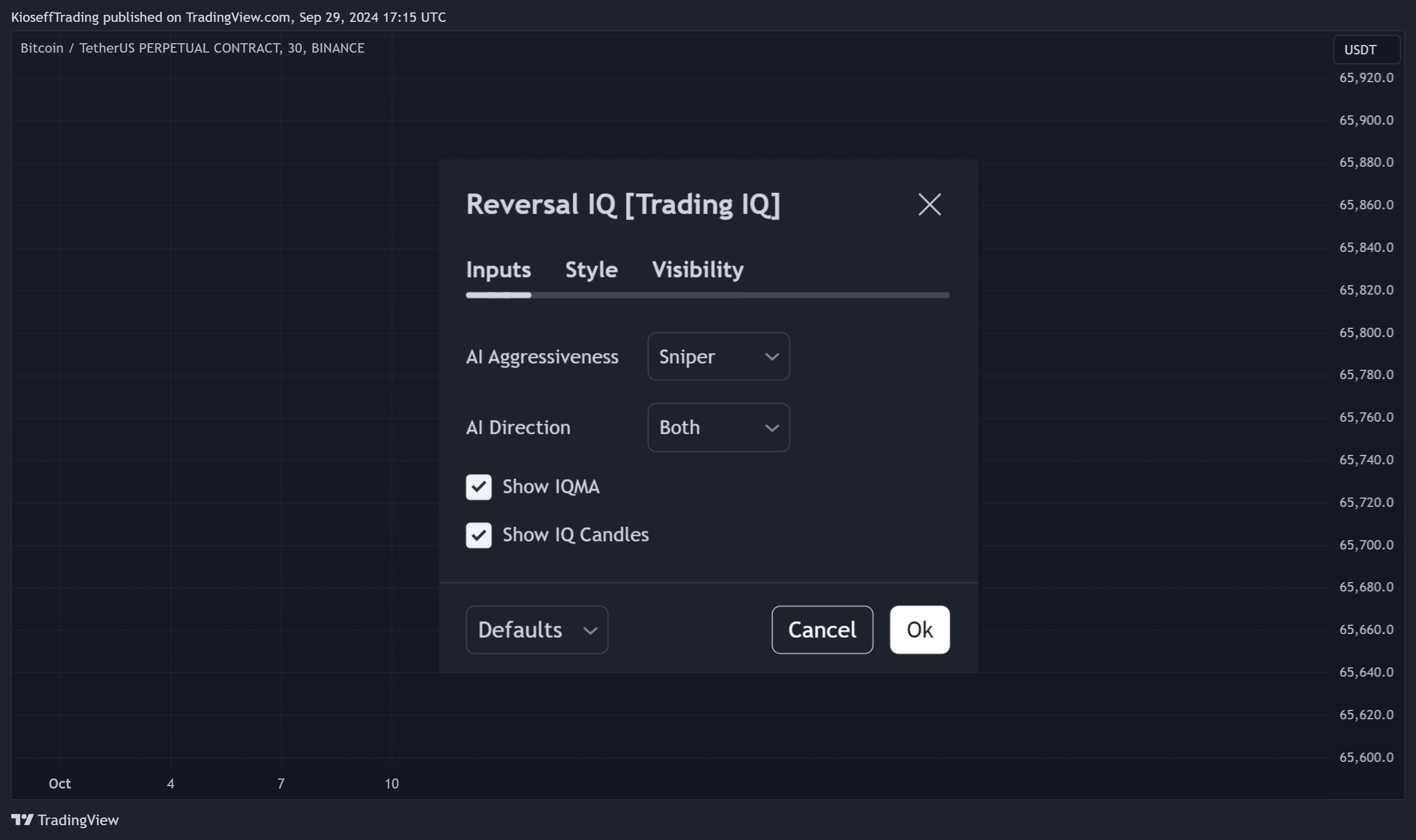
Task: Uncheck the Show IQMA checkbox
Action: 479,487
